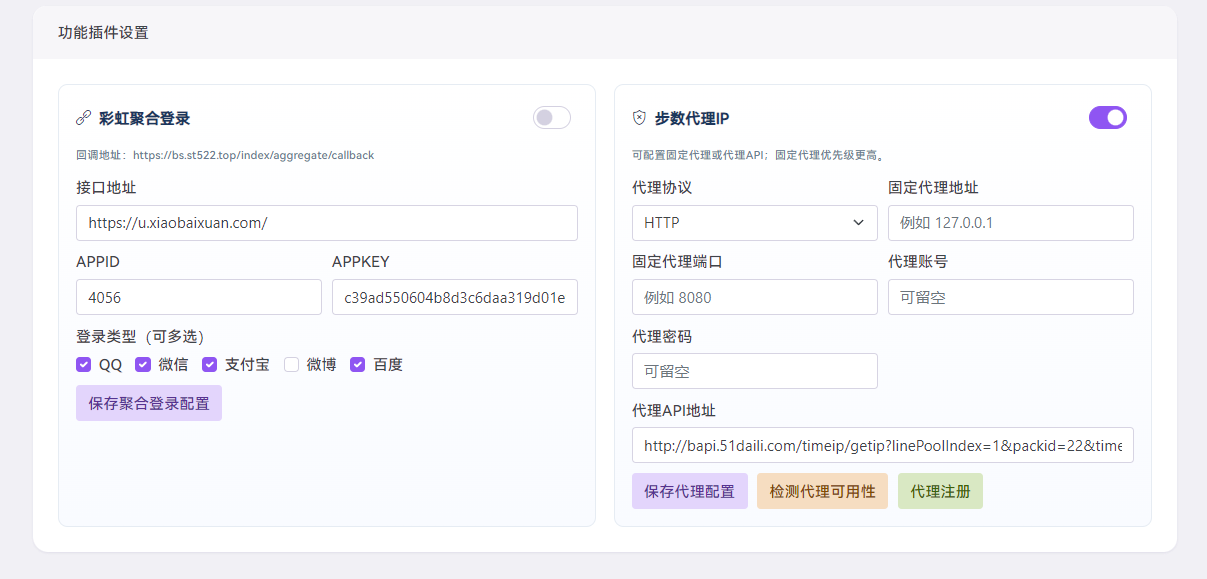Click the 保存代理配置 button
Image resolution: width=1207 pixels, height=579 pixels.
pyautogui.click(x=689, y=491)
